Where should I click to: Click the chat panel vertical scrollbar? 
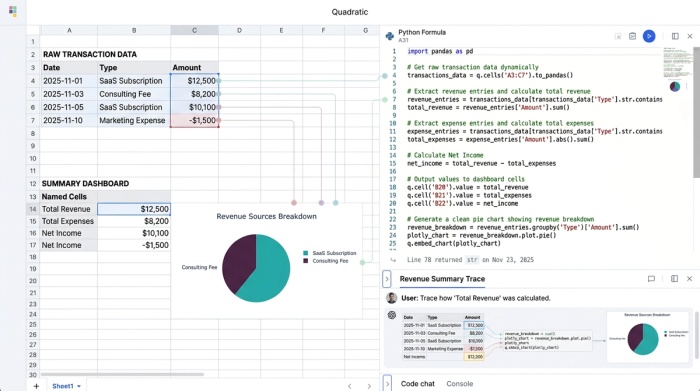pos(697,335)
